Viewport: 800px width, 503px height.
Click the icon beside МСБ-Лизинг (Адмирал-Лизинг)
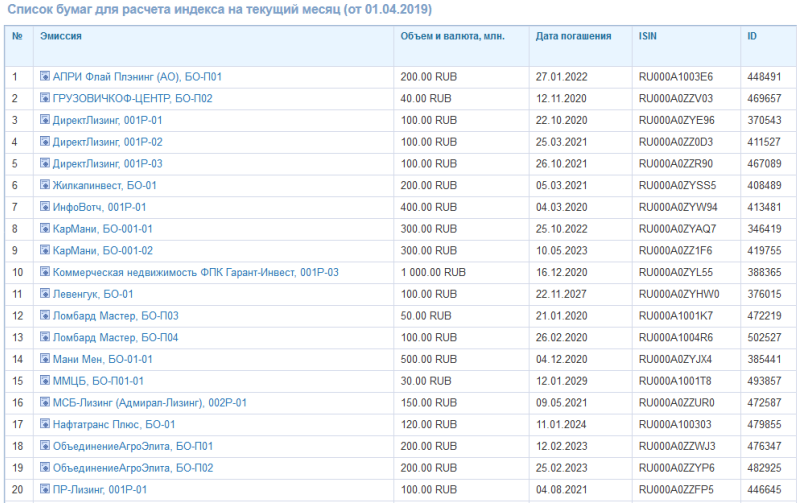tap(45, 402)
